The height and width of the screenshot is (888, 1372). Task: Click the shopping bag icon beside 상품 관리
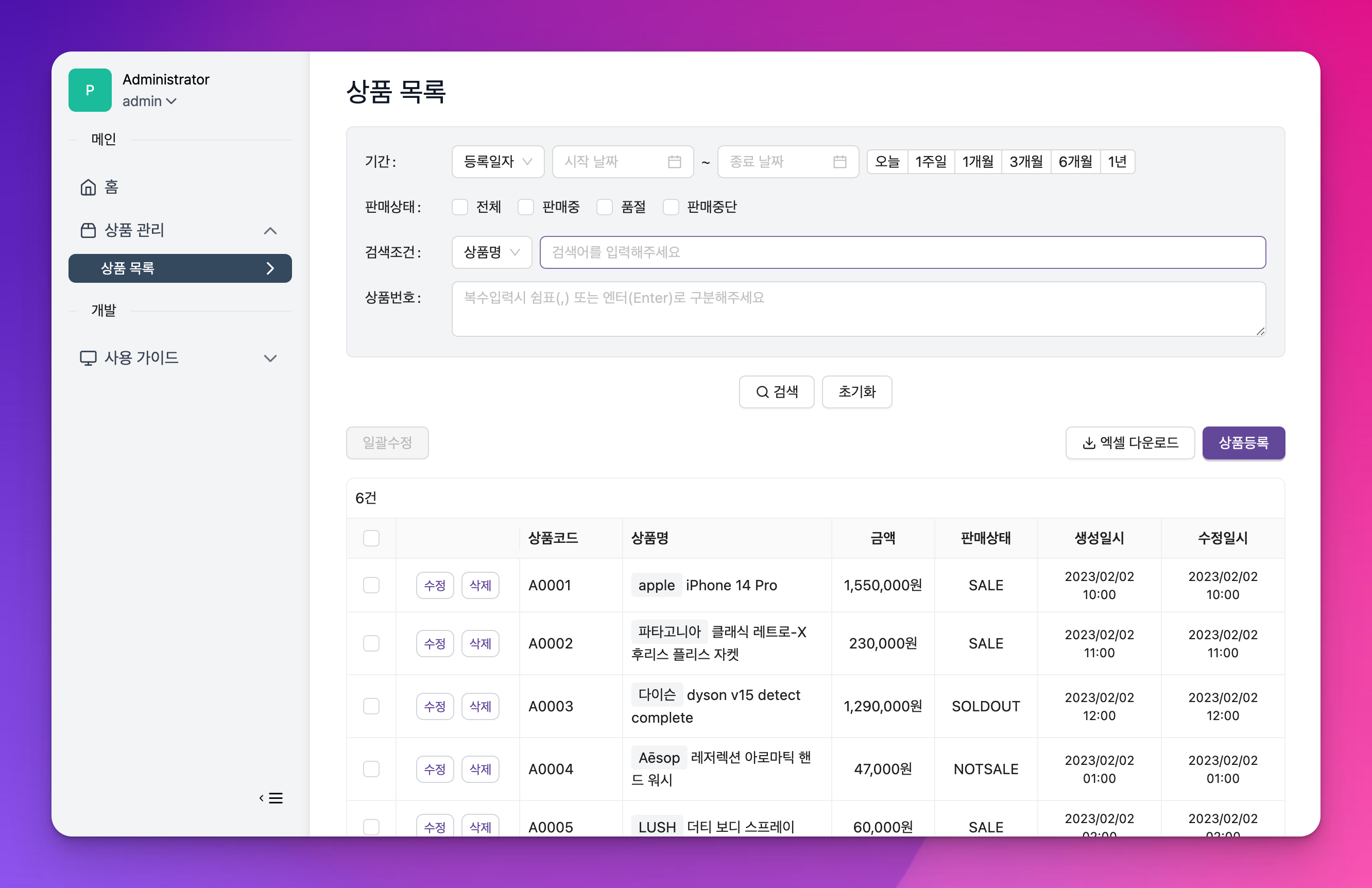coord(88,230)
